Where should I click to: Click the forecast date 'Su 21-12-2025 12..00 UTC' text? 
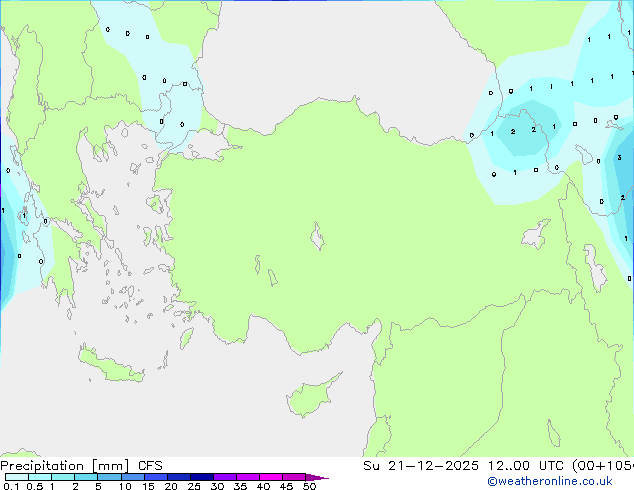[x=463, y=466]
